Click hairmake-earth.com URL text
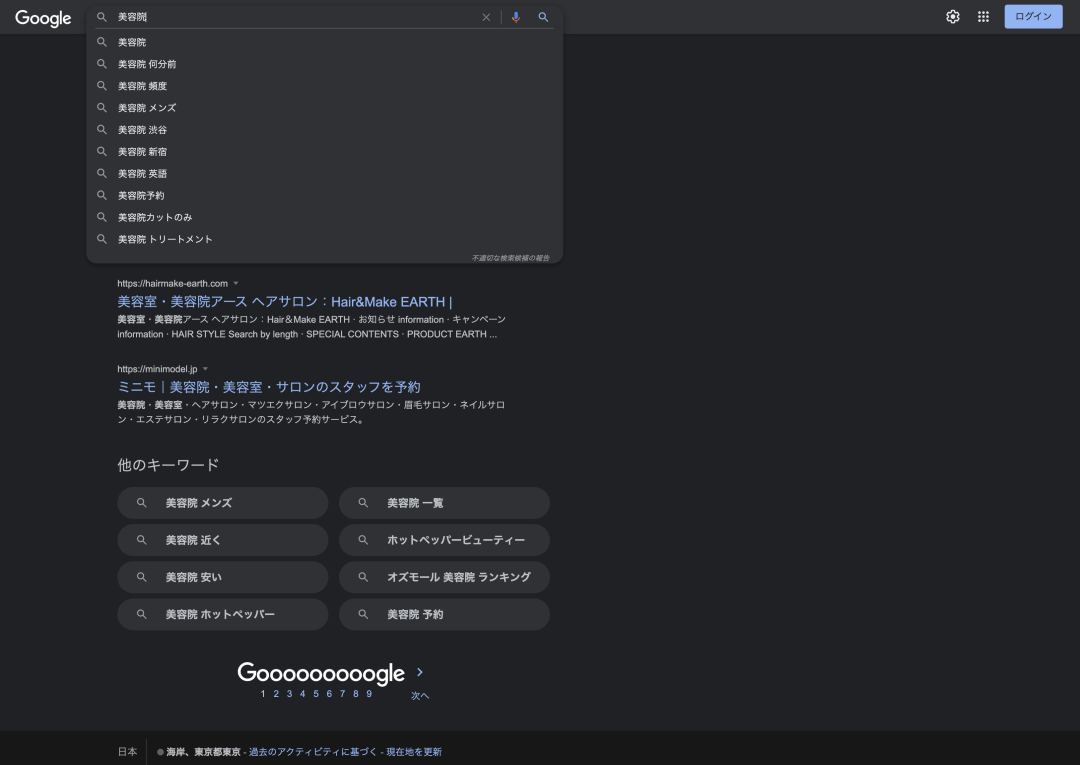 (172, 283)
